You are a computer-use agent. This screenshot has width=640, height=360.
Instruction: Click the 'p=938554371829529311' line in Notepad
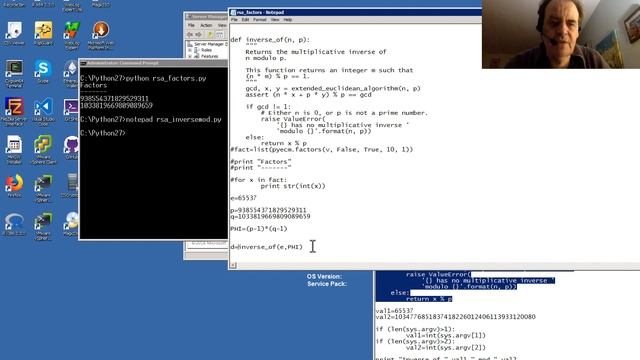tap(268, 210)
